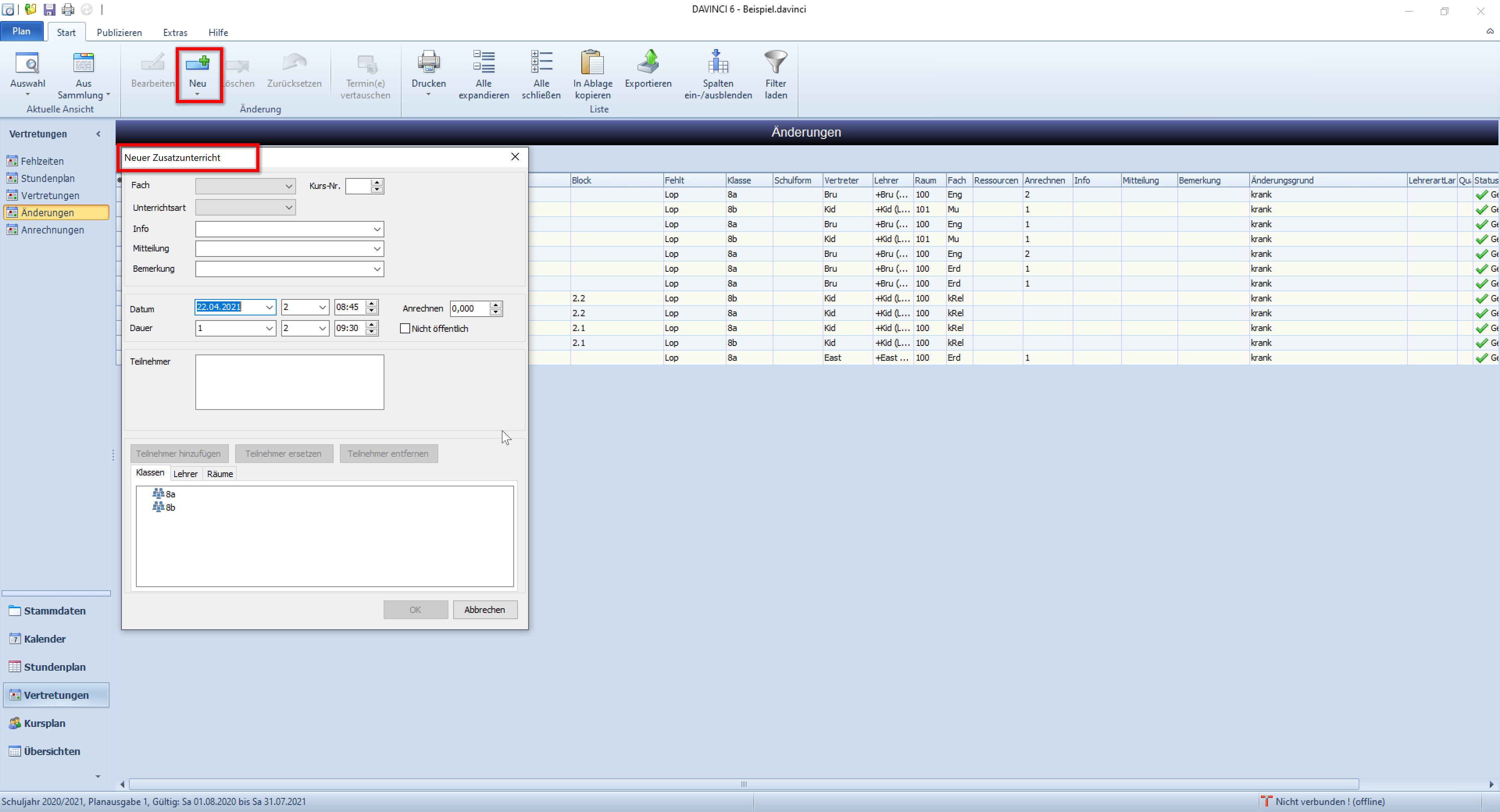
Task: Click the horizontal scrollbar thumb
Action: pyautogui.click(x=744, y=784)
